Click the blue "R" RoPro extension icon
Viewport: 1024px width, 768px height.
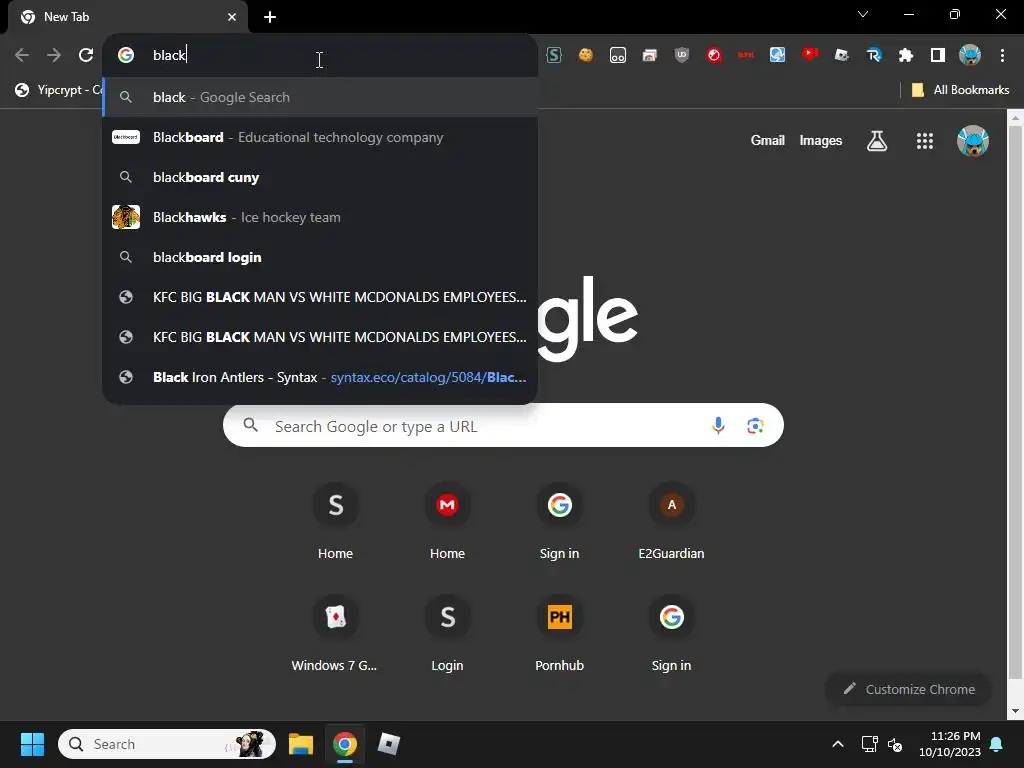(x=874, y=56)
